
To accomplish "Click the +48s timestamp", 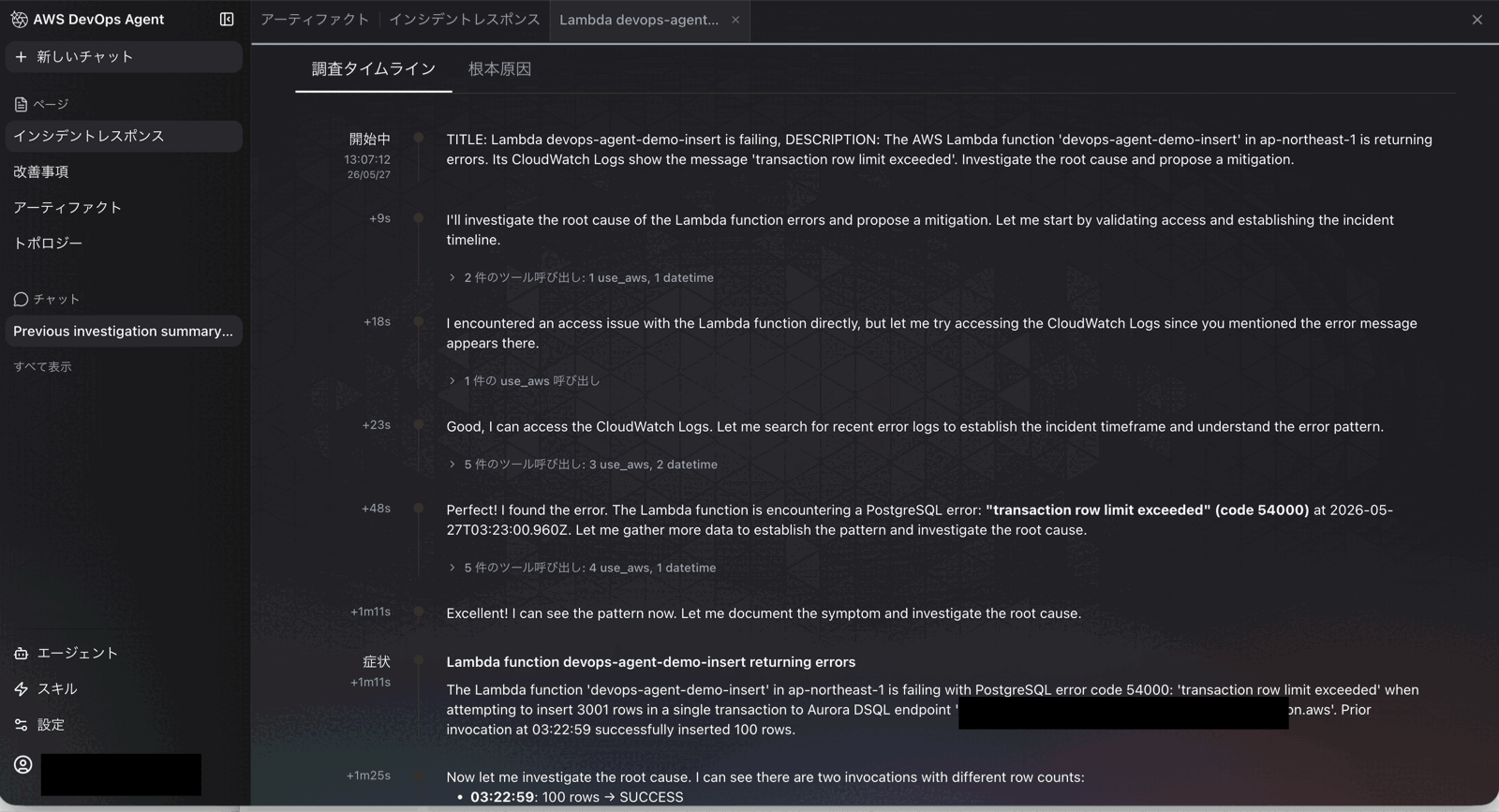I will tap(377, 509).
